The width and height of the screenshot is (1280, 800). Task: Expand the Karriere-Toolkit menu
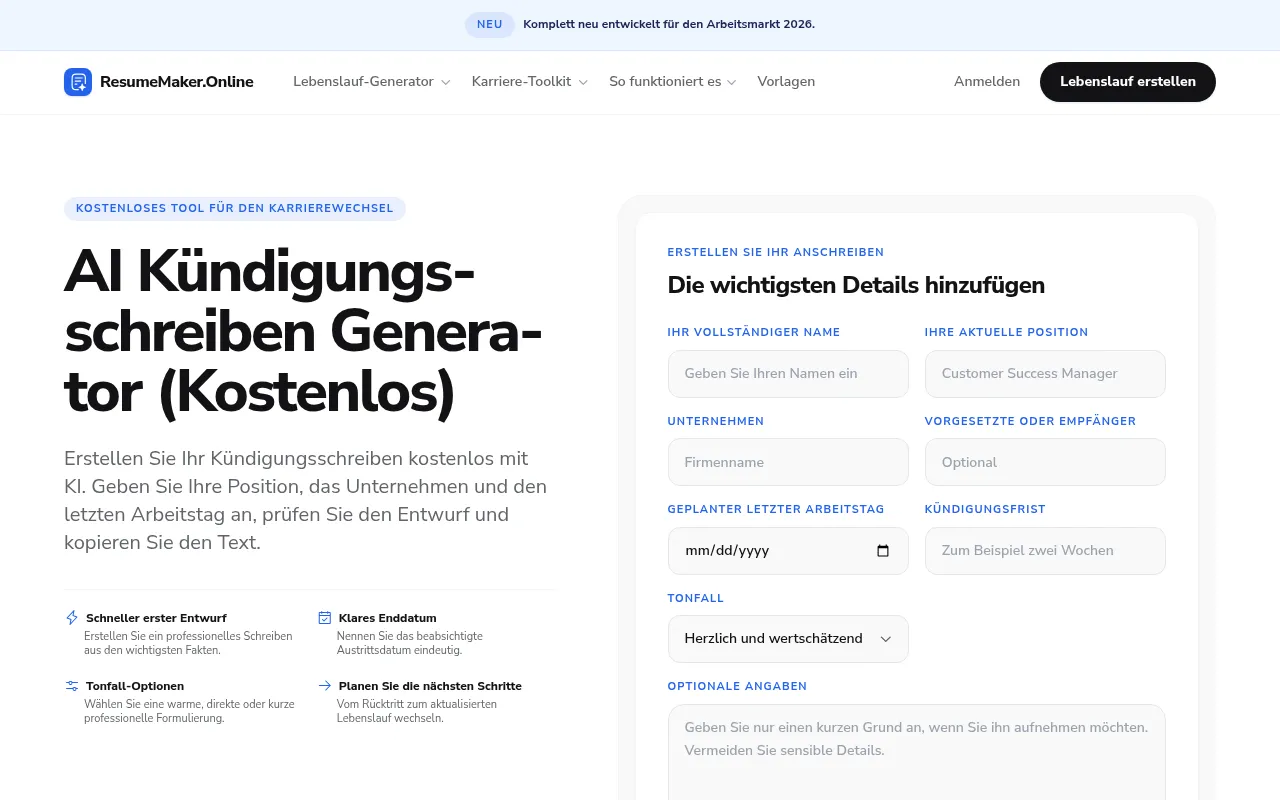529,82
